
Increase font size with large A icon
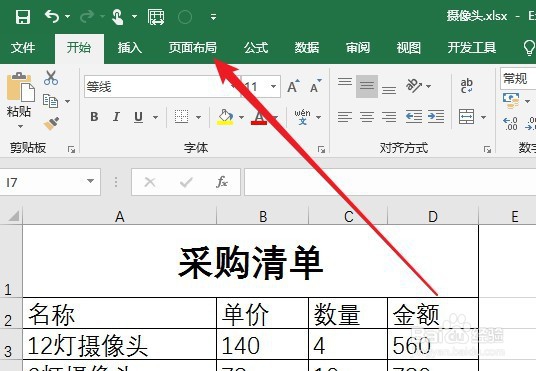pyautogui.click(x=293, y=86)
